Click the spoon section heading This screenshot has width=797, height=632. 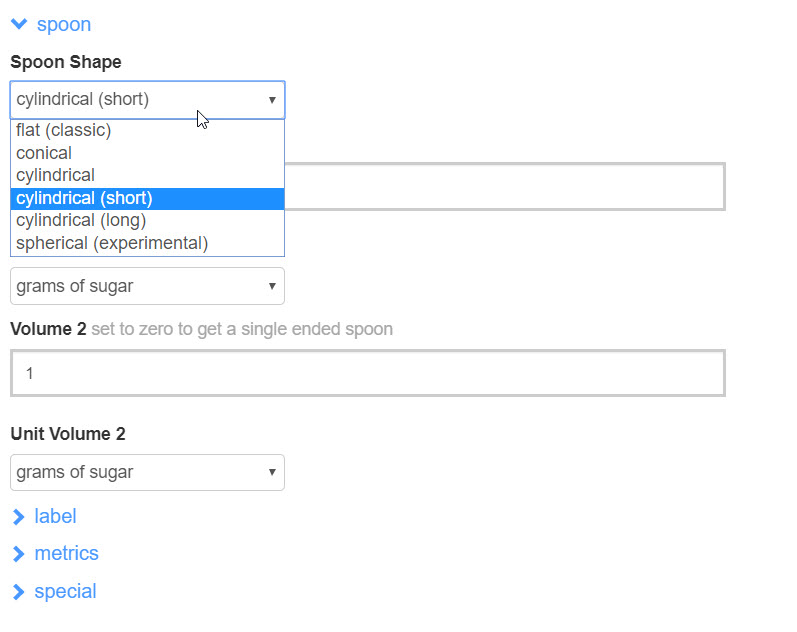(x=63, y=25)
